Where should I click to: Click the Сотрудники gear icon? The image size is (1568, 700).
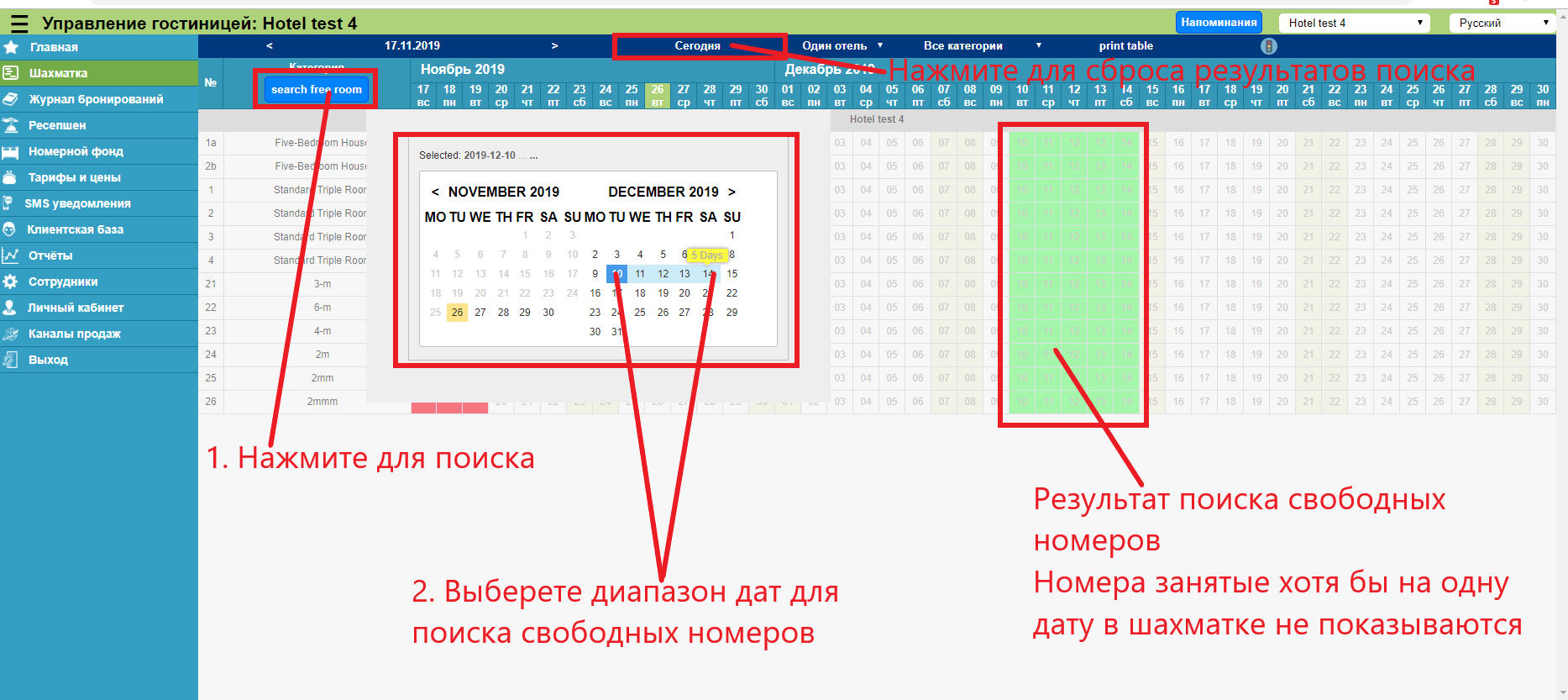[11, 282]
